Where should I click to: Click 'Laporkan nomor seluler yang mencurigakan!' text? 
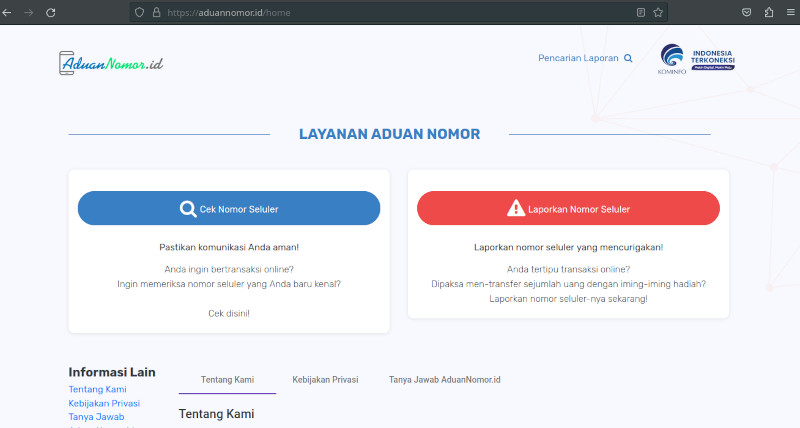point(568,247)
